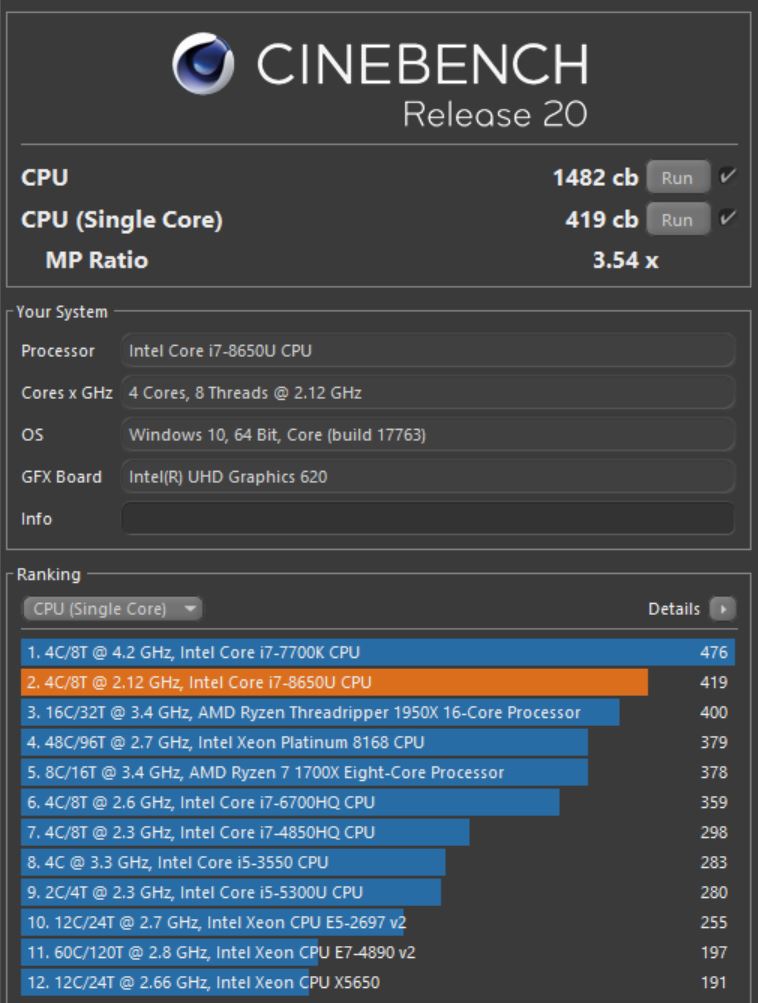The width and height of the screenshot is (758, 1003).
Task: Select the Processor field showing i7-8650U
Action: click(x=430, y=351)
